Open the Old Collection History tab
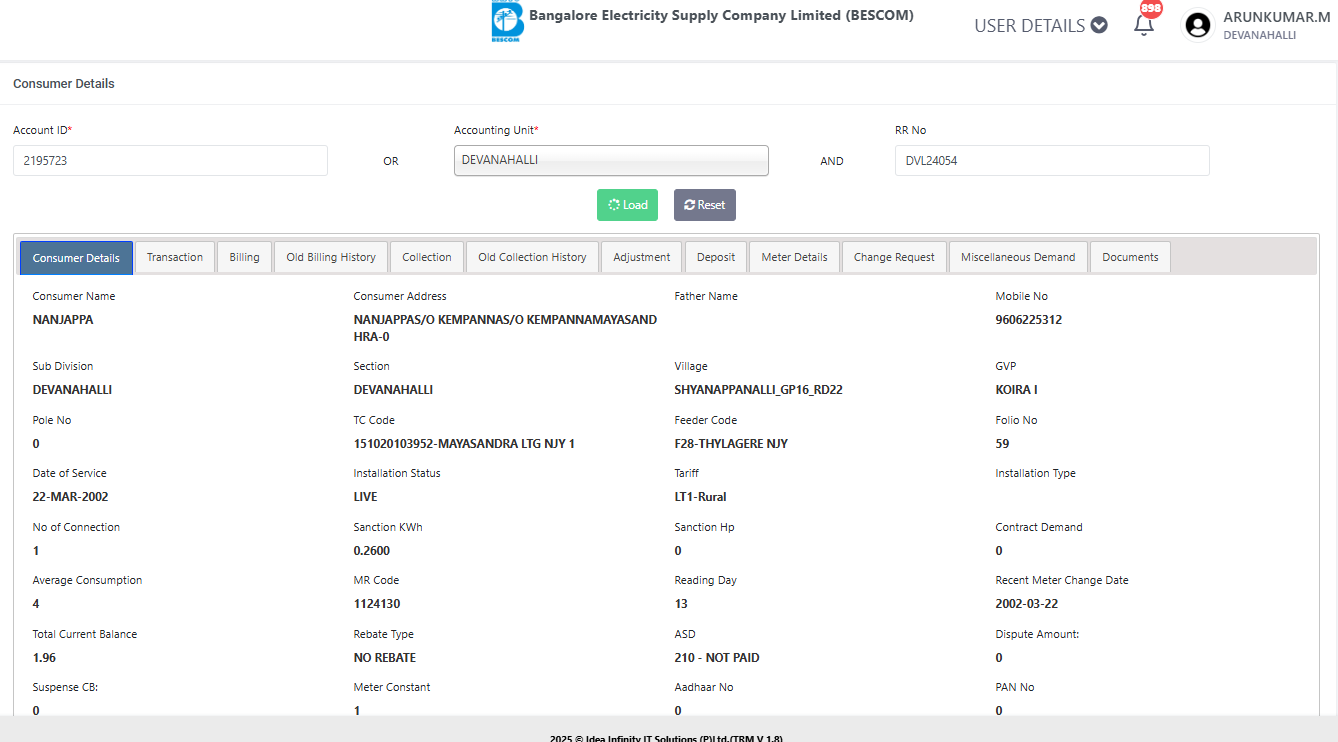This screenshot has height=742, width=1338. (532, 257)
